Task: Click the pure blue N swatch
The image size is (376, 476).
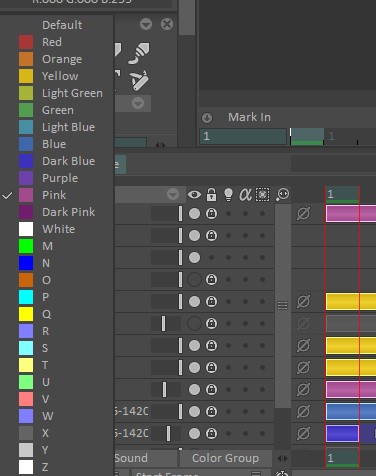Action: click(26, 263)
